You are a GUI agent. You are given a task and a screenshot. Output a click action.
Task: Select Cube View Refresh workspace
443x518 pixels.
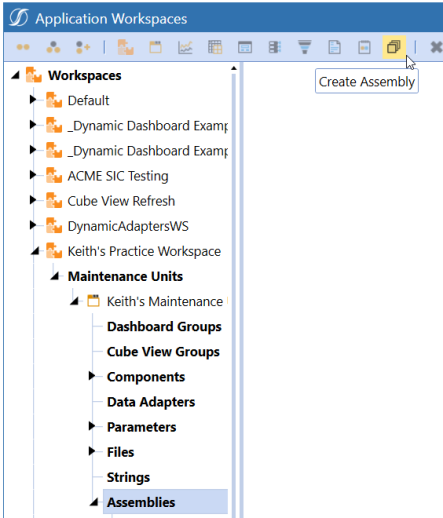[x=121, y=201]
